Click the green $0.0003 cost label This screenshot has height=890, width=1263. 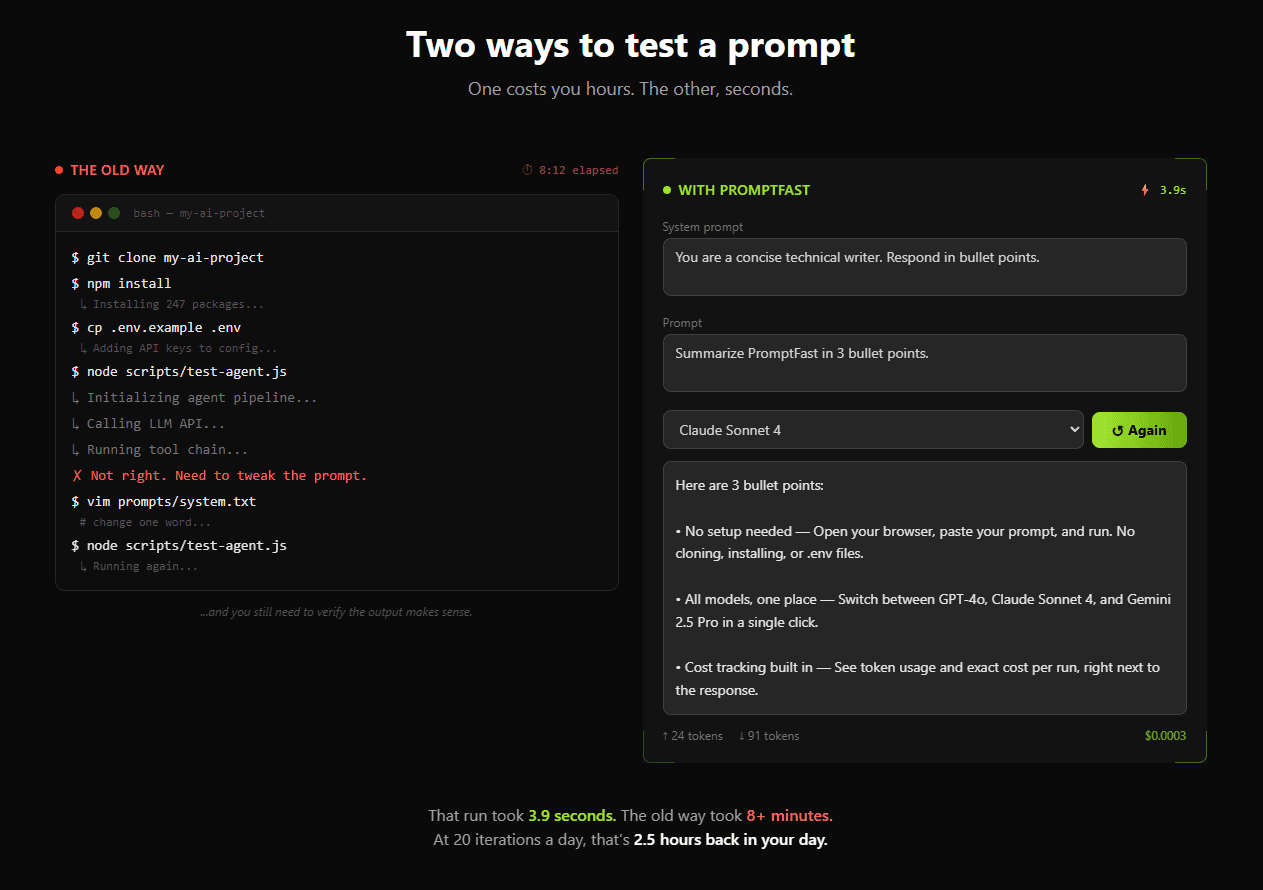tap(1164, 735)
